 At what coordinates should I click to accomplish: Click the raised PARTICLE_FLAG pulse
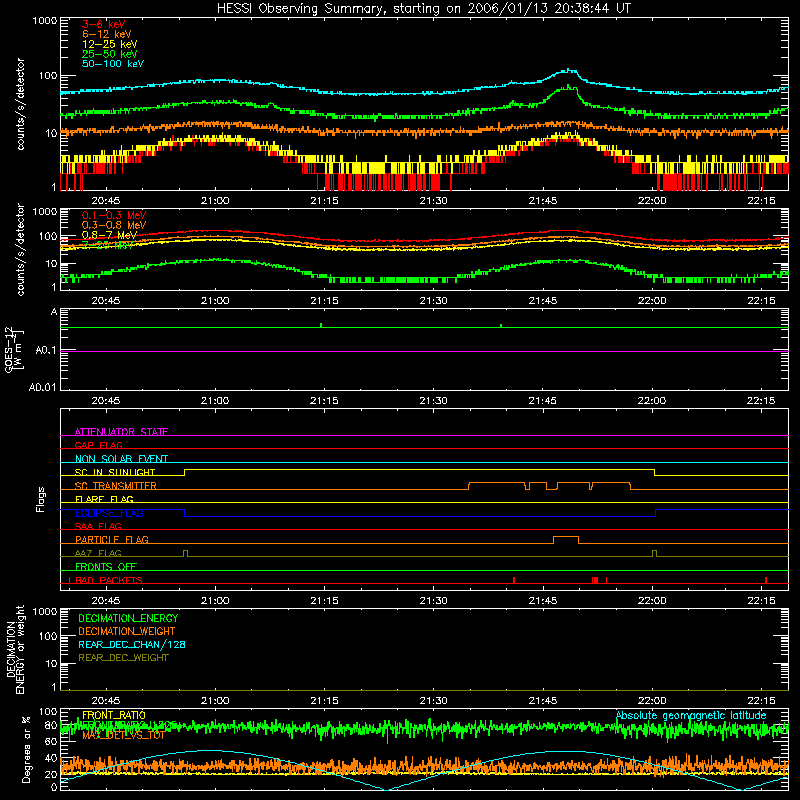566,537
